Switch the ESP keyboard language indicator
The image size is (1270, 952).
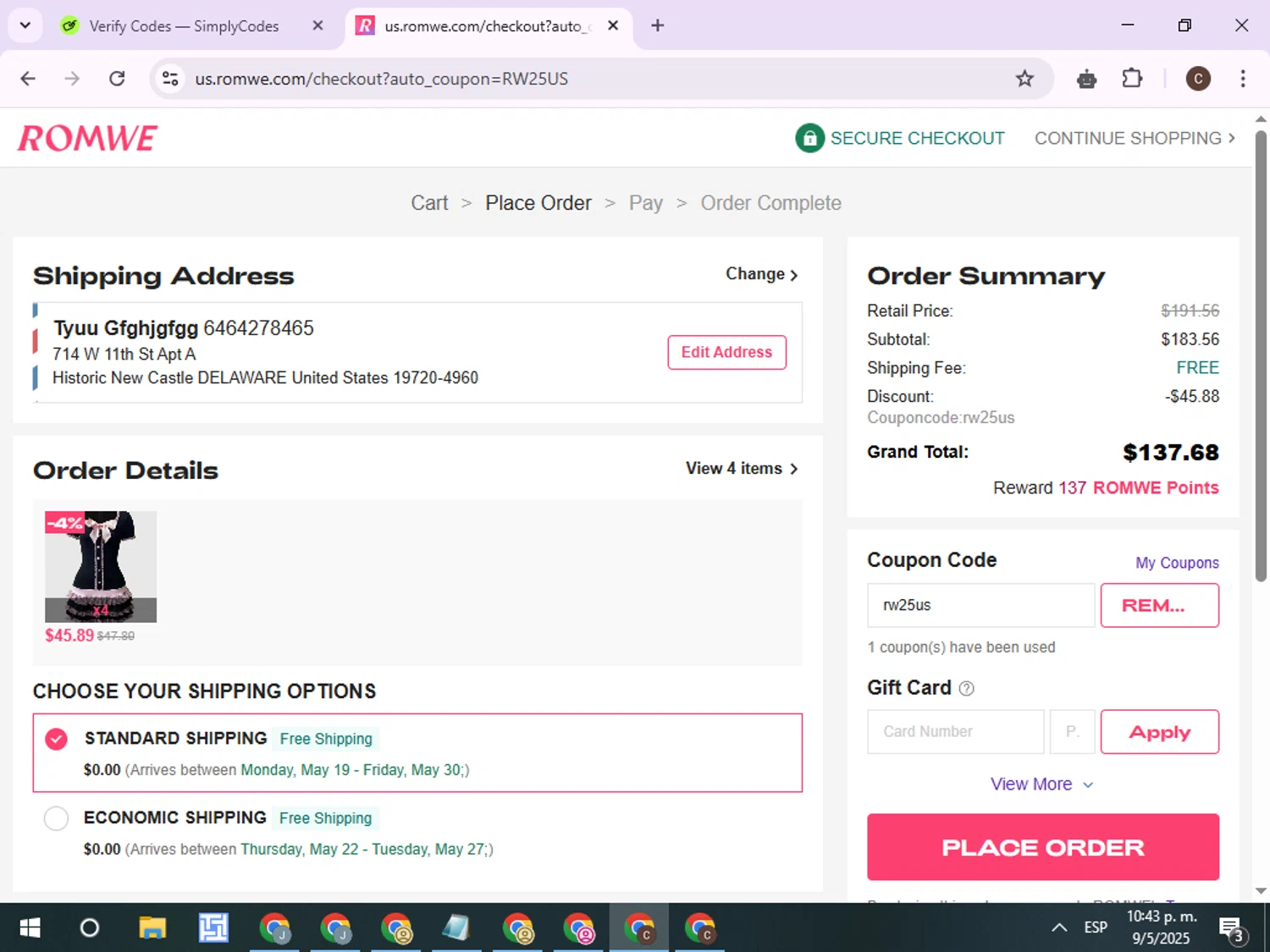1096,927
